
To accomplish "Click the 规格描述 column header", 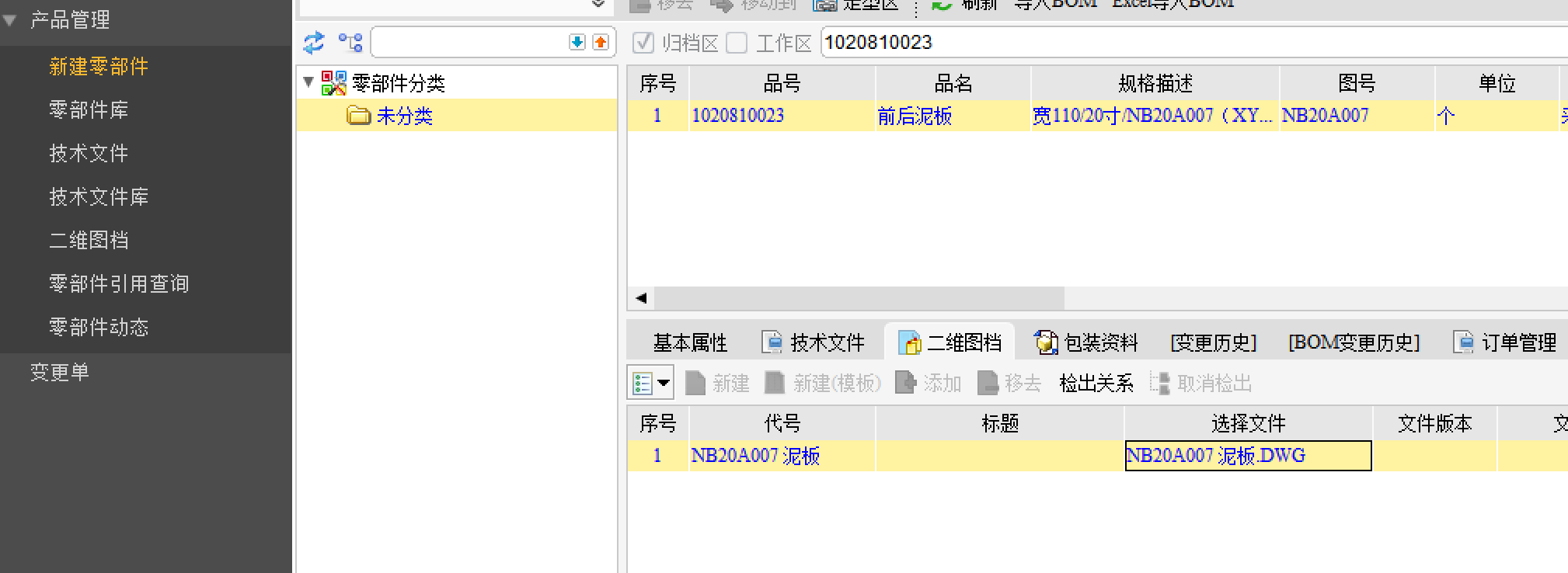I will 1155,83.
